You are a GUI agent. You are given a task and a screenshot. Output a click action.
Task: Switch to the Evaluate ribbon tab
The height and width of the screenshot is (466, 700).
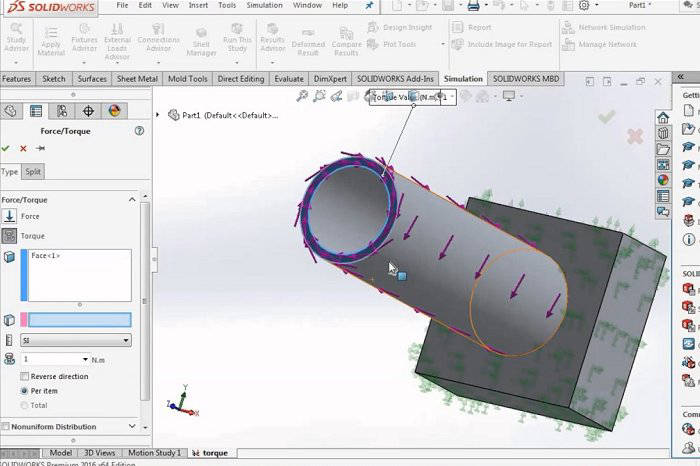(x=289, y=79)
